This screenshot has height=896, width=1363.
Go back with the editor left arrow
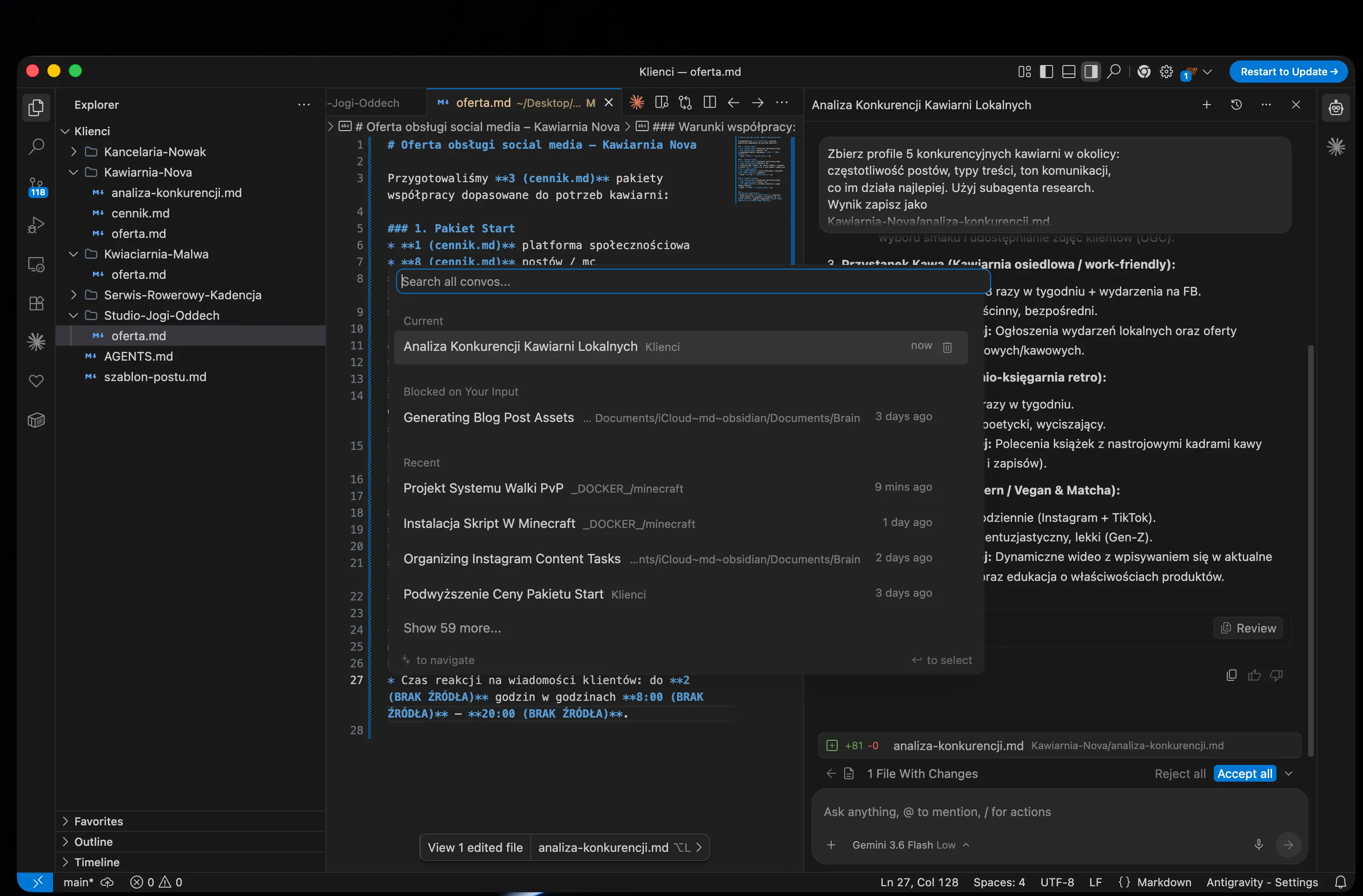click(734, 103)
